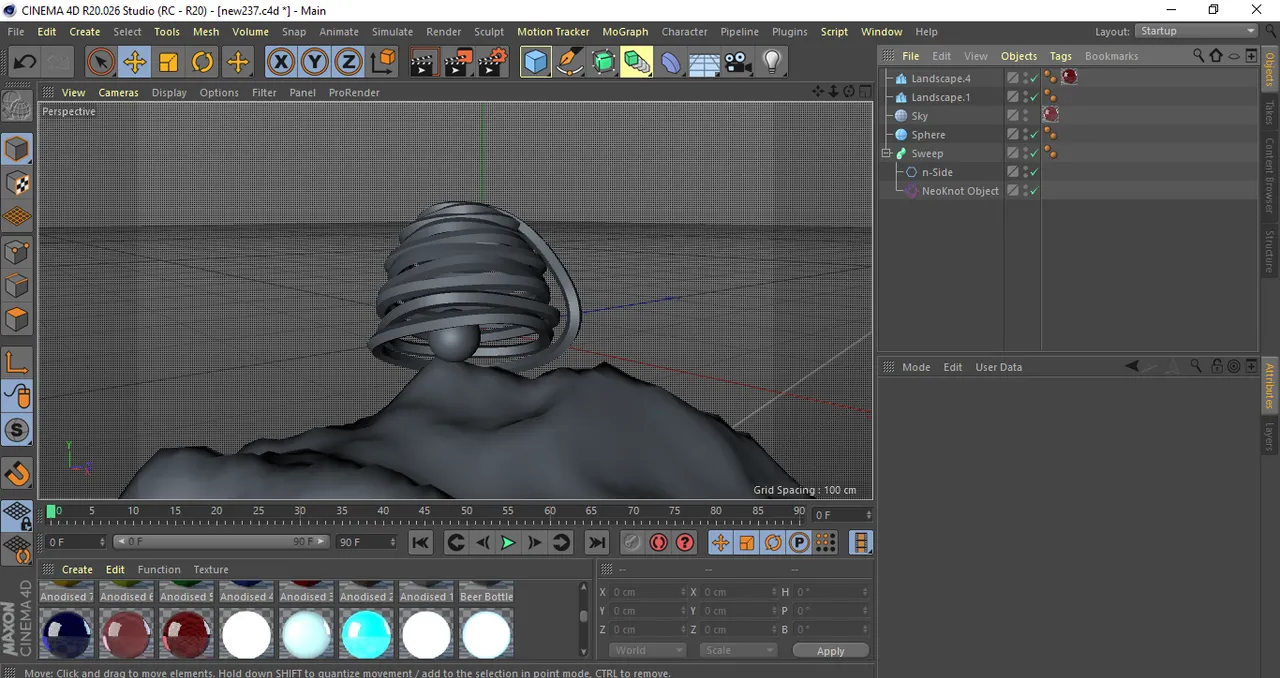Click Record Active Objects button

(632, 542)
